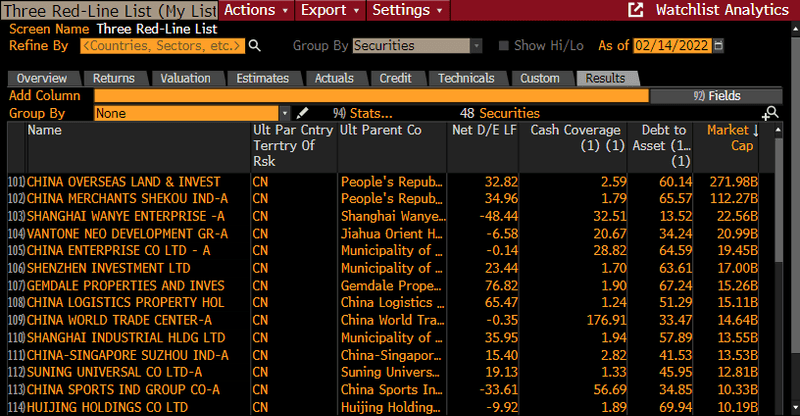The width and height of the screenshot is (800, 416).
Task: Open the Settings dropdown menu
Action: click(x=407, y=10)
